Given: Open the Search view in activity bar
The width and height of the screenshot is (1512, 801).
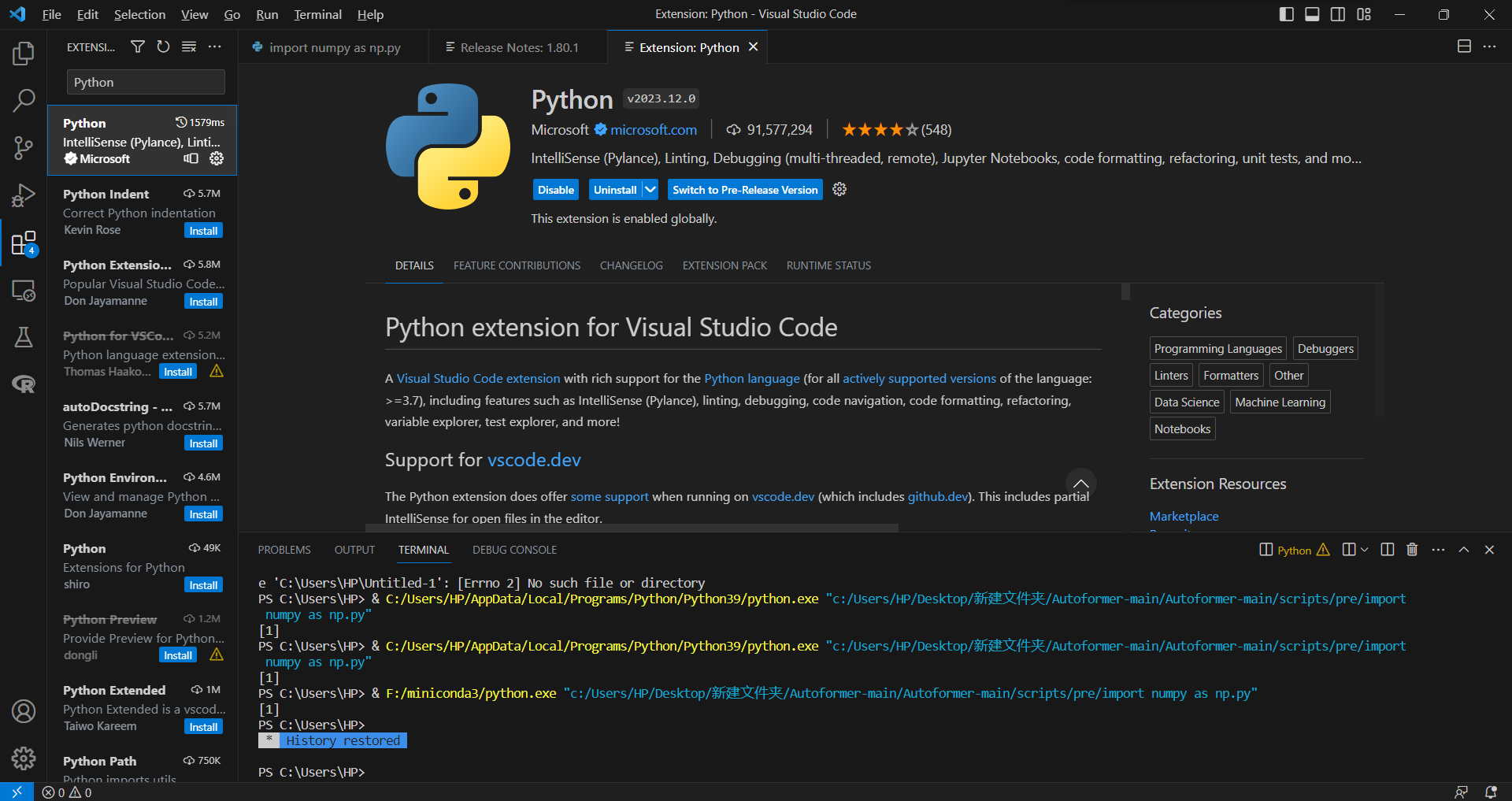Looking at the screenshot, I should pos(24,100).
